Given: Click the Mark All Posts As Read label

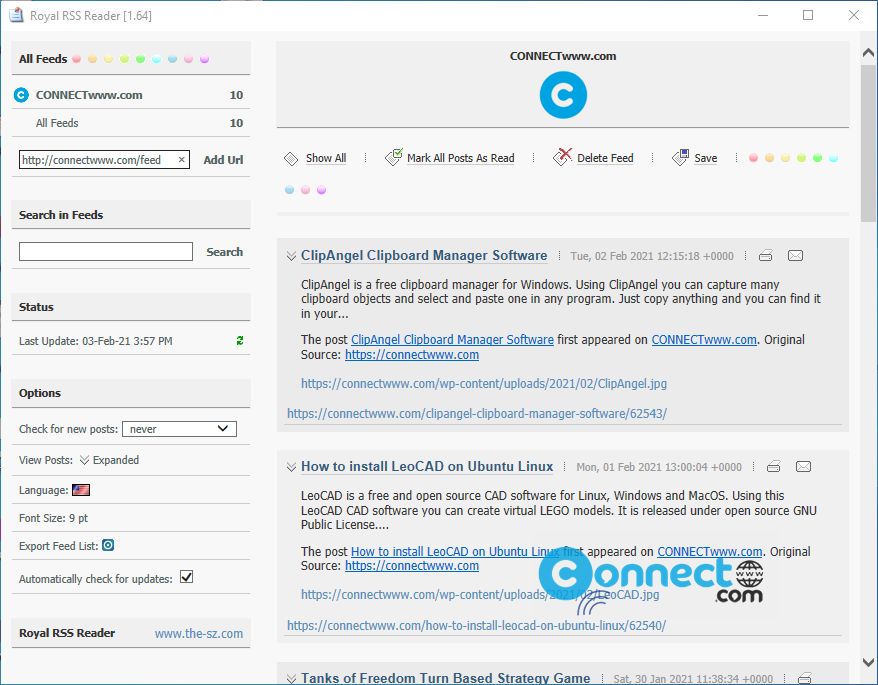Looking at the screenshot, I should 461,158.
